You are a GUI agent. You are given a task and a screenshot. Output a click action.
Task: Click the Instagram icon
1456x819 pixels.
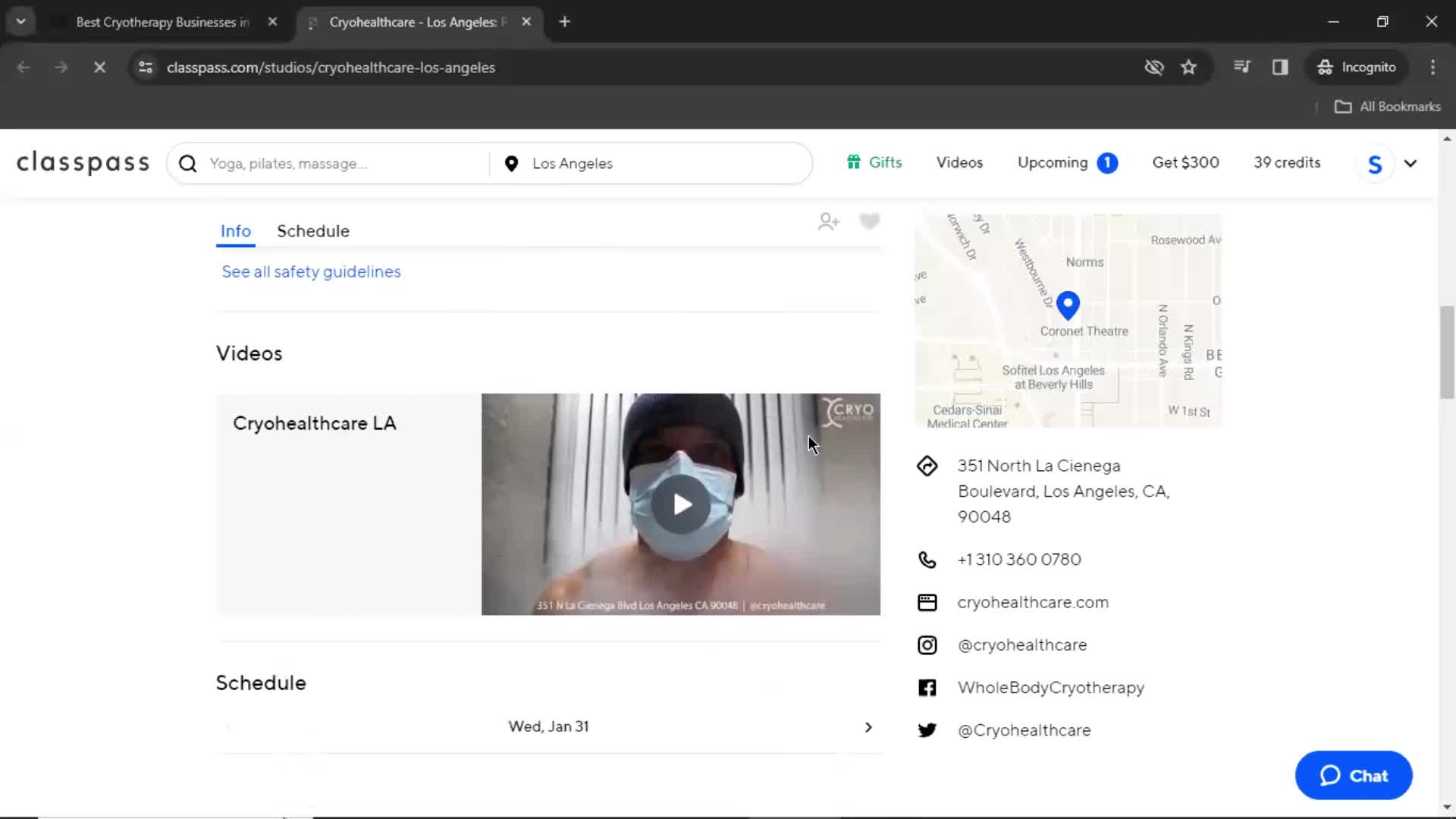[927, 645]
